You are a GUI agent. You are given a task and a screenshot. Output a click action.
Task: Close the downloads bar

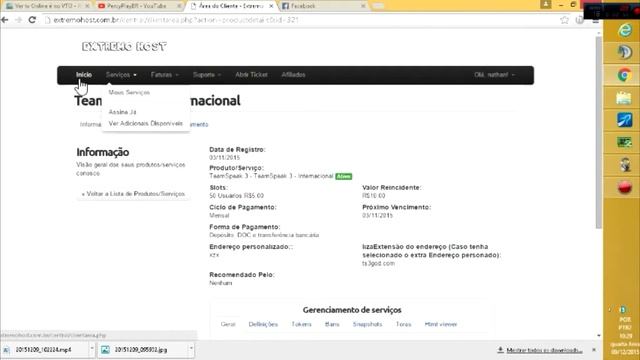point(594,350)
